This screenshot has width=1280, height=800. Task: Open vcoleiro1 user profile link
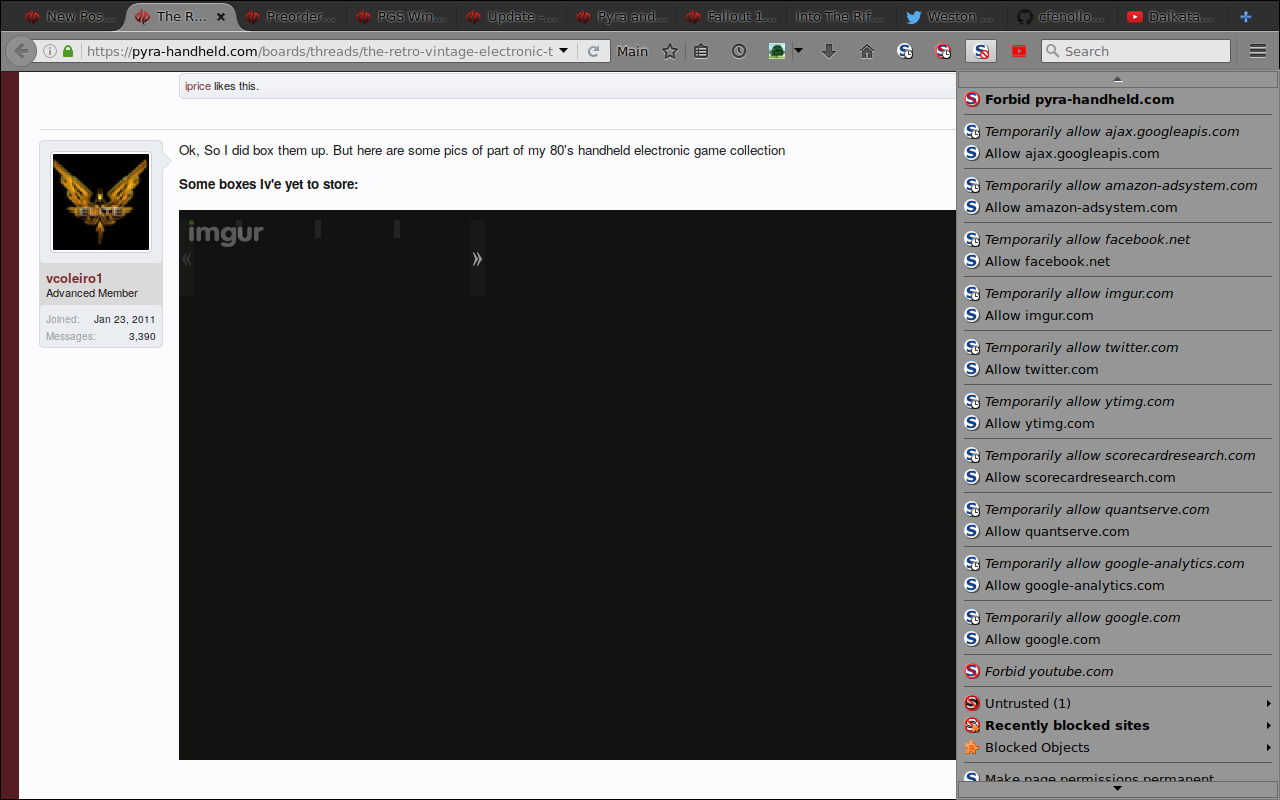tap(74, 278)
